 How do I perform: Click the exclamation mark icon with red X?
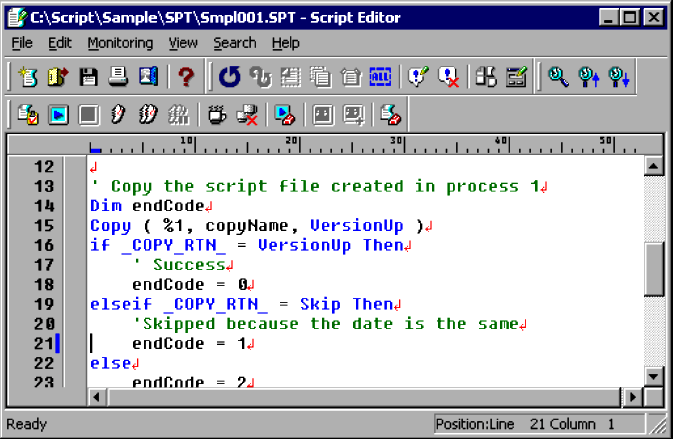(x=448, y=77)
